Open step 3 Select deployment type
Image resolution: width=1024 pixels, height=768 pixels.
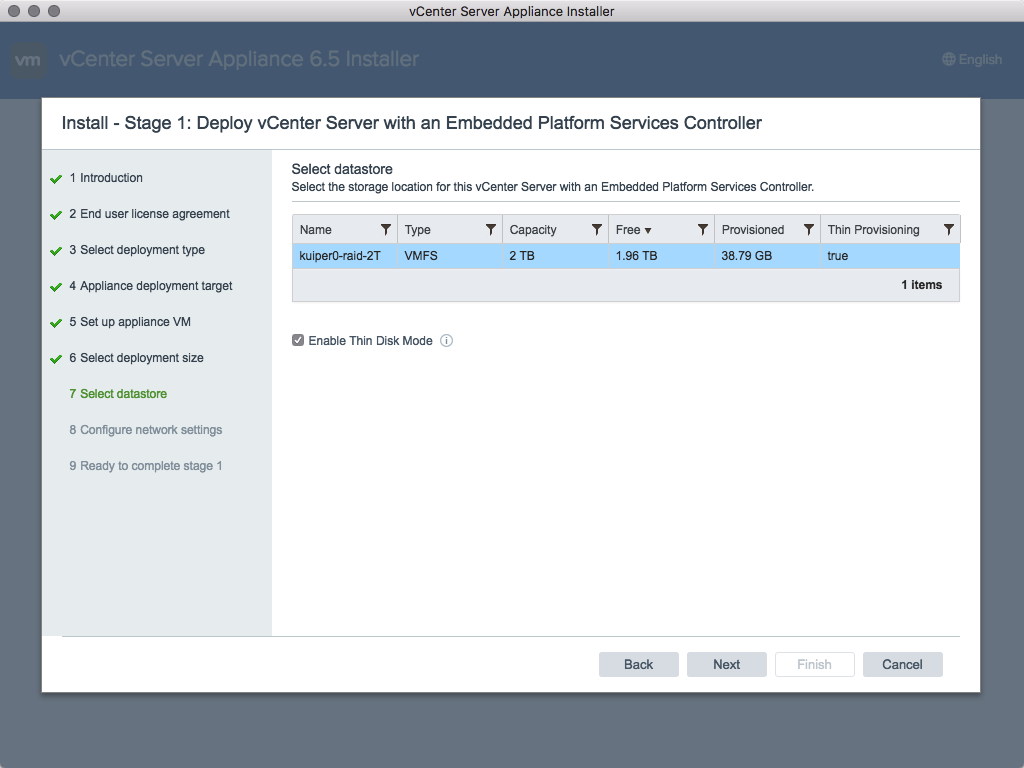point(142,250)
